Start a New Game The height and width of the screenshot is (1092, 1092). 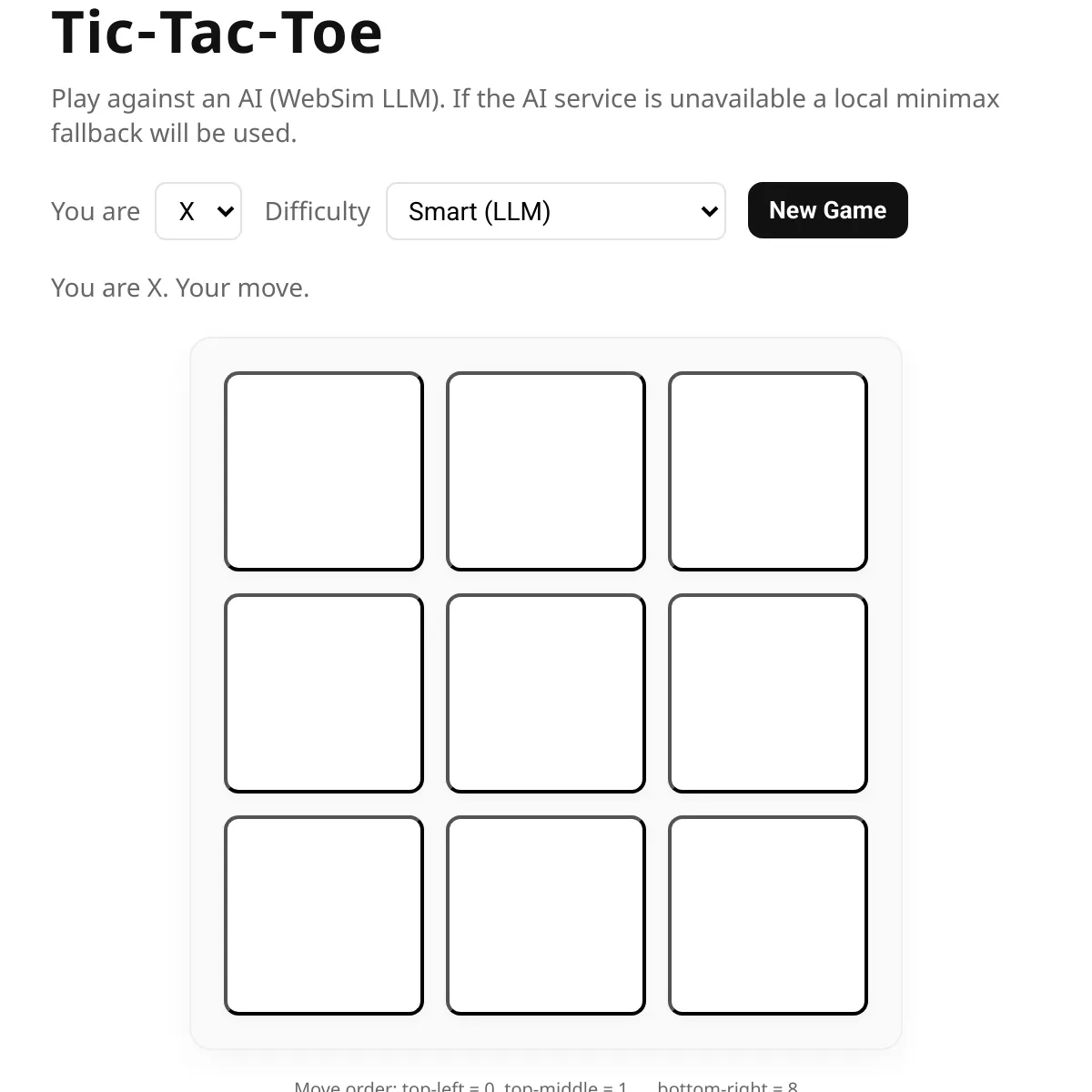827,210
